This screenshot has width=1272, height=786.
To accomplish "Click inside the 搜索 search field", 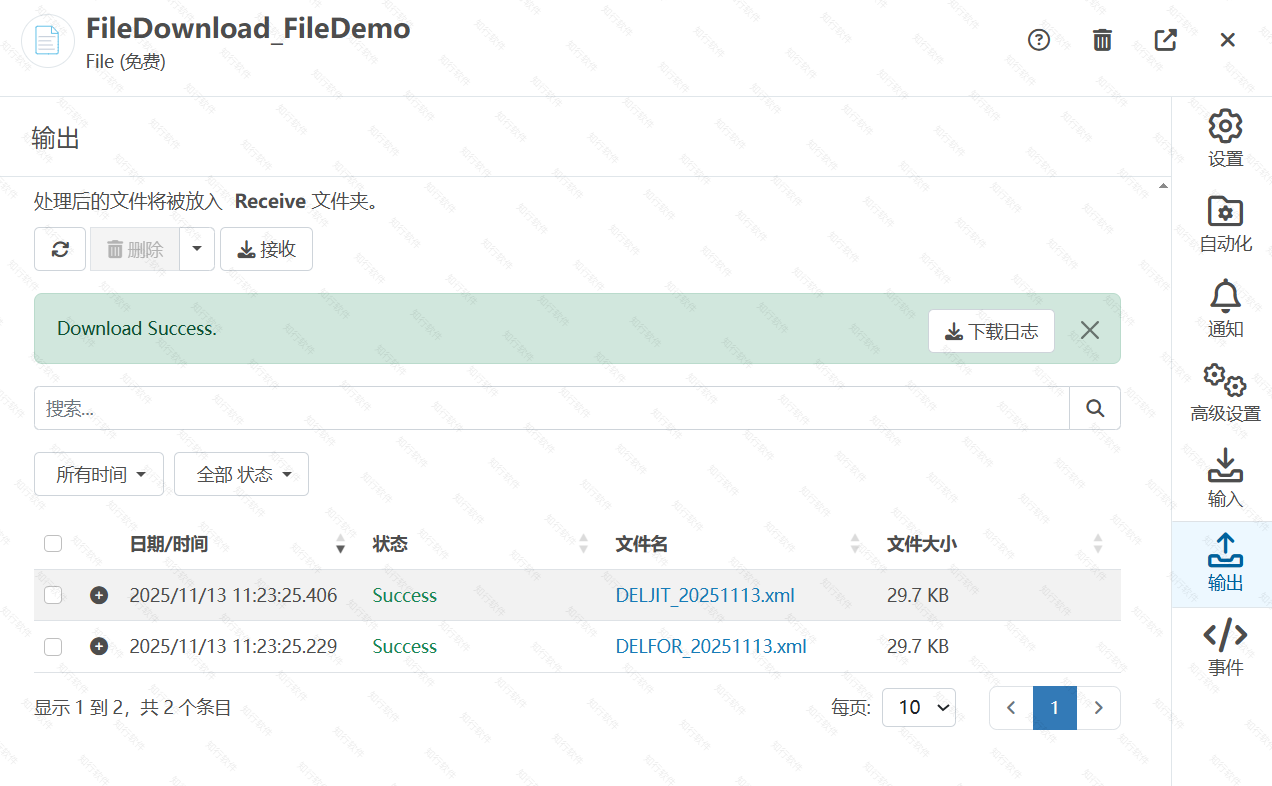I will tap(550, 408).
